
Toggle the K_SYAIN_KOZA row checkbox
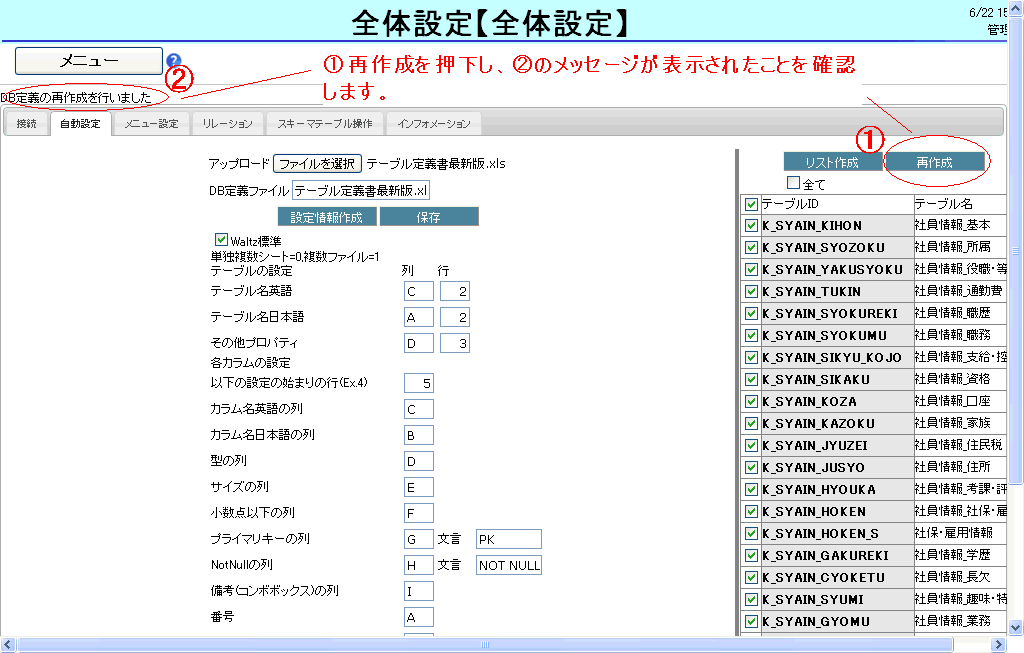click(751, 402)
